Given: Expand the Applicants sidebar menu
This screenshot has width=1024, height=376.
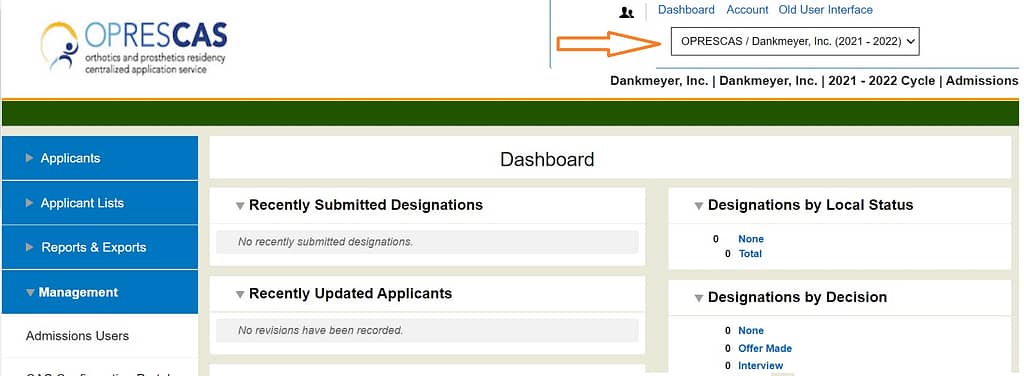Looking at the screenshot, I should pyautogui.click(x=100, y=158).
